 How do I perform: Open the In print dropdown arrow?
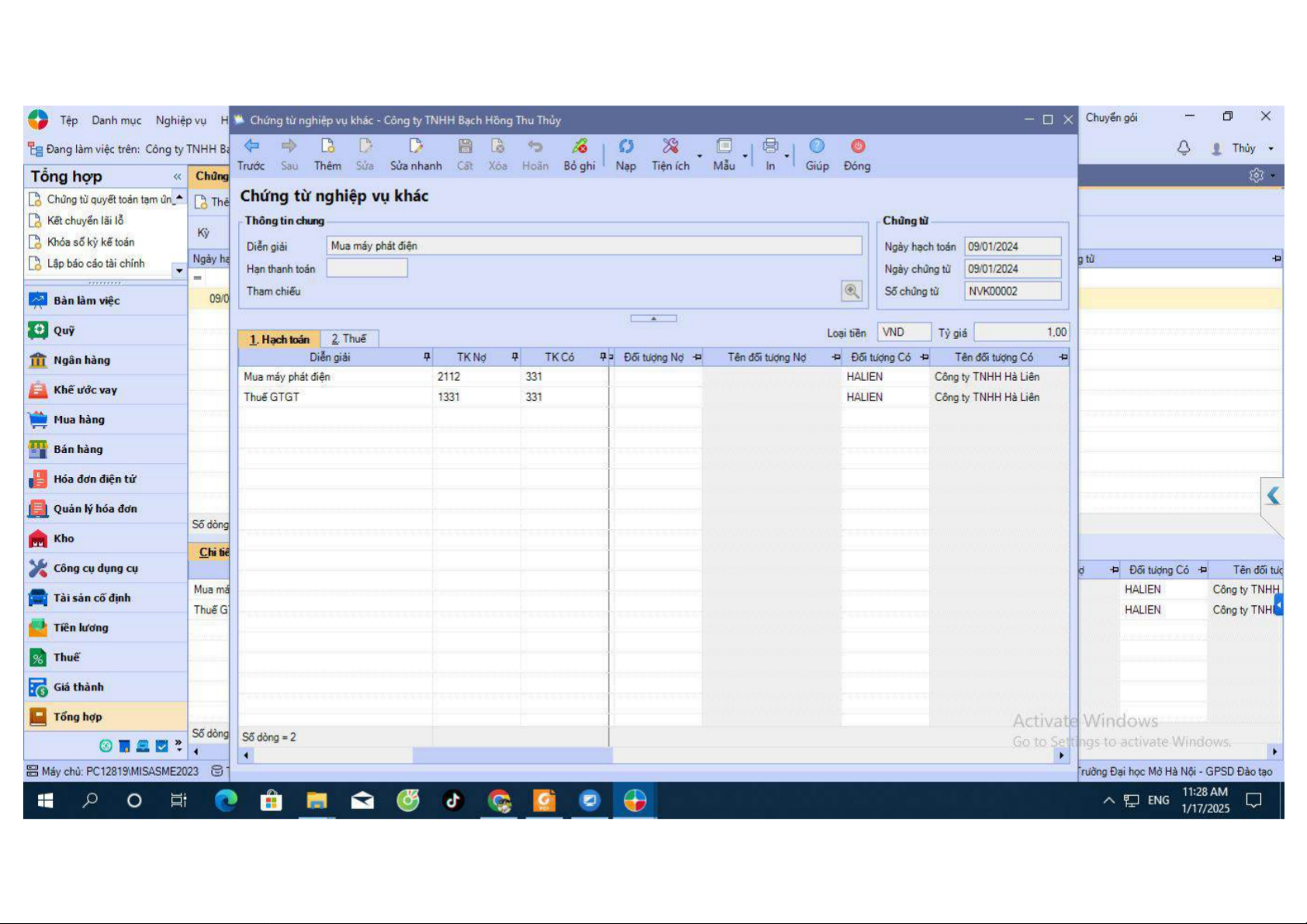pyautogui.click(x=787, y=156)
